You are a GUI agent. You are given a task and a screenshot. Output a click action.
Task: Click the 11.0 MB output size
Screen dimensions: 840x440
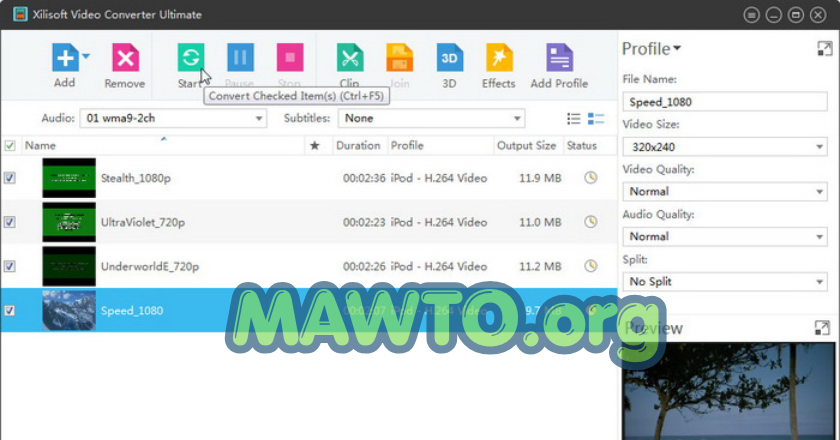coord(540,222)
